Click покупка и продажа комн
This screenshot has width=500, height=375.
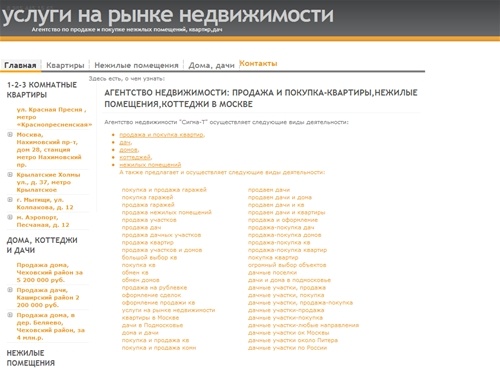159,348
